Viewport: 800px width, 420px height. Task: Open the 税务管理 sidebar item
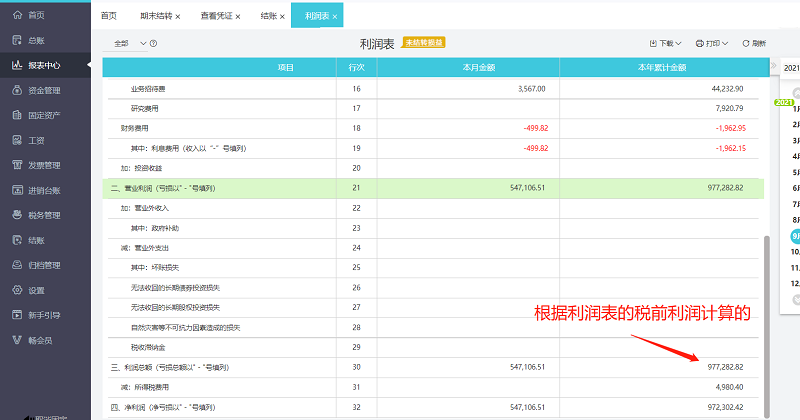pos(44,215)
